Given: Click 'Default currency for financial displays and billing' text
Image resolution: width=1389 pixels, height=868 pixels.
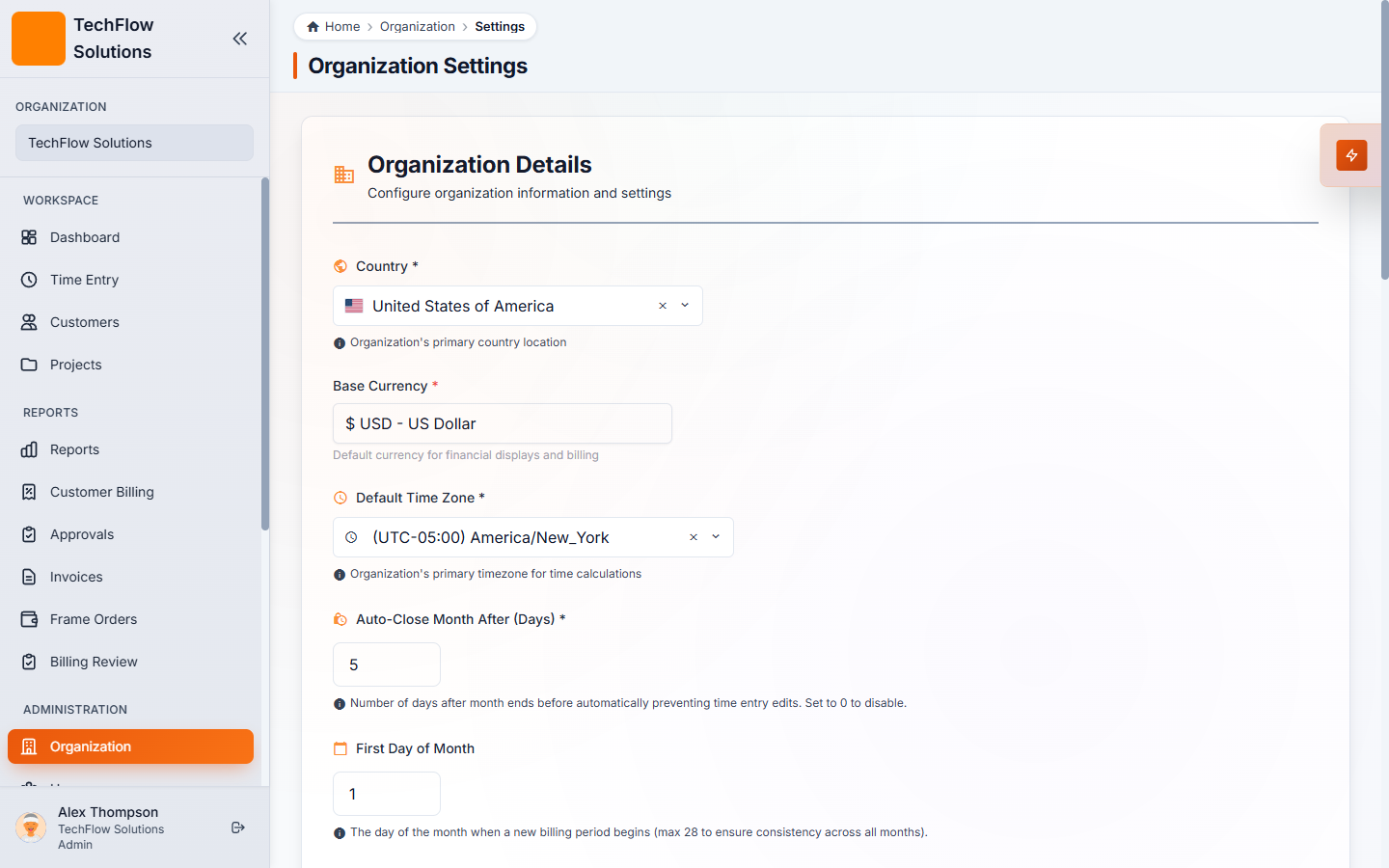Looking at the screenshot, I should pyautogui.click(x=466, y=455).
